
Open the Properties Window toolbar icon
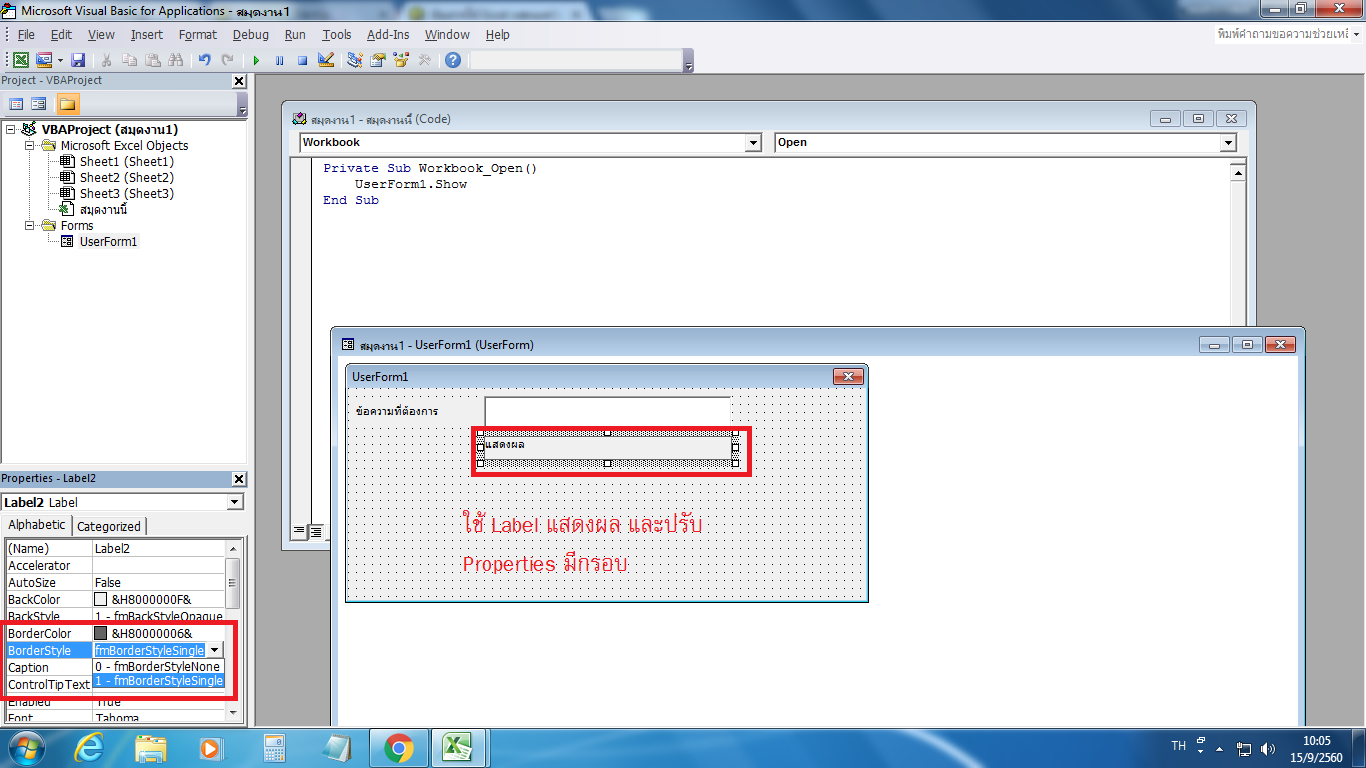click(x=378, y=60)
